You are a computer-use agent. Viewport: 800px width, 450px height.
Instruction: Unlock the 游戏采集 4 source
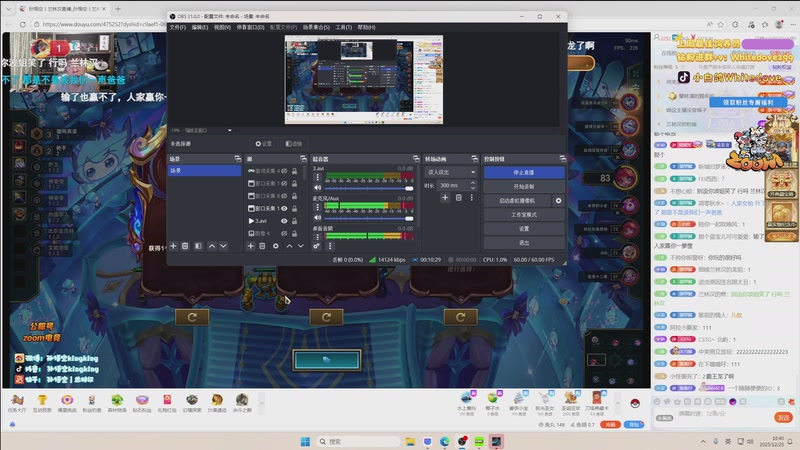point(294,171)
